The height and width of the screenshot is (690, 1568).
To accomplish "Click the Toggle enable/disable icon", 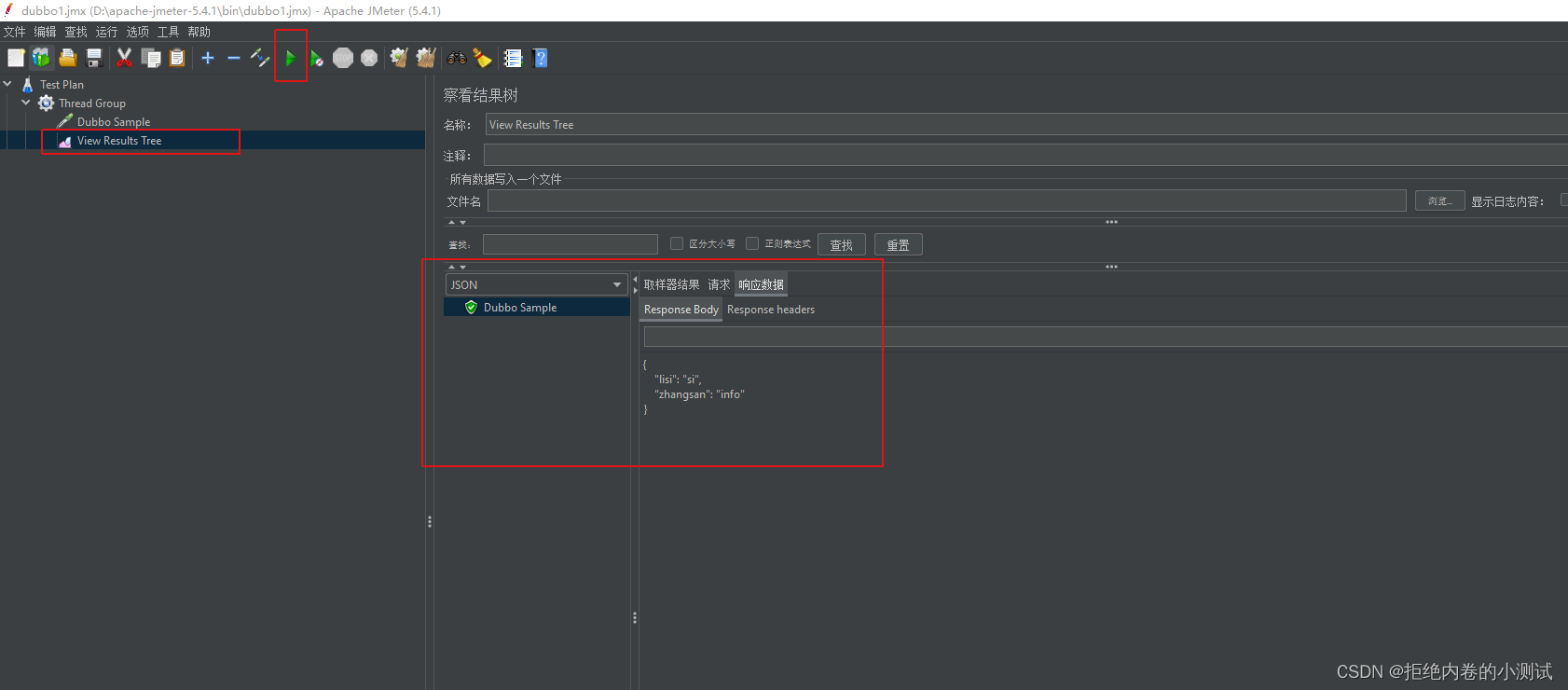I will [x=260, y=58].
